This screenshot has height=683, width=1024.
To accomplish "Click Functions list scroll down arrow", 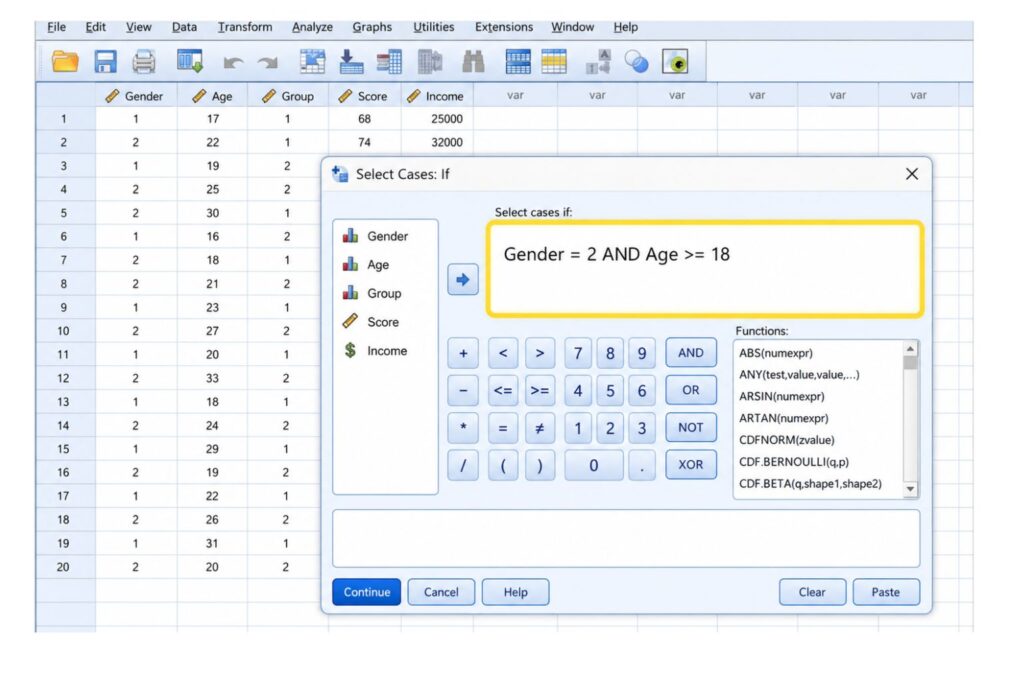I will point(910,489).
